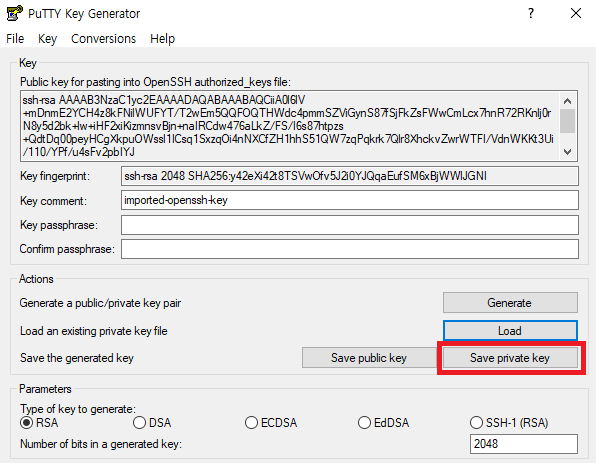Screen dimensions: 596x463
Task: Open the Help menu
Action: pyautogui.click(x=162, y=38)
